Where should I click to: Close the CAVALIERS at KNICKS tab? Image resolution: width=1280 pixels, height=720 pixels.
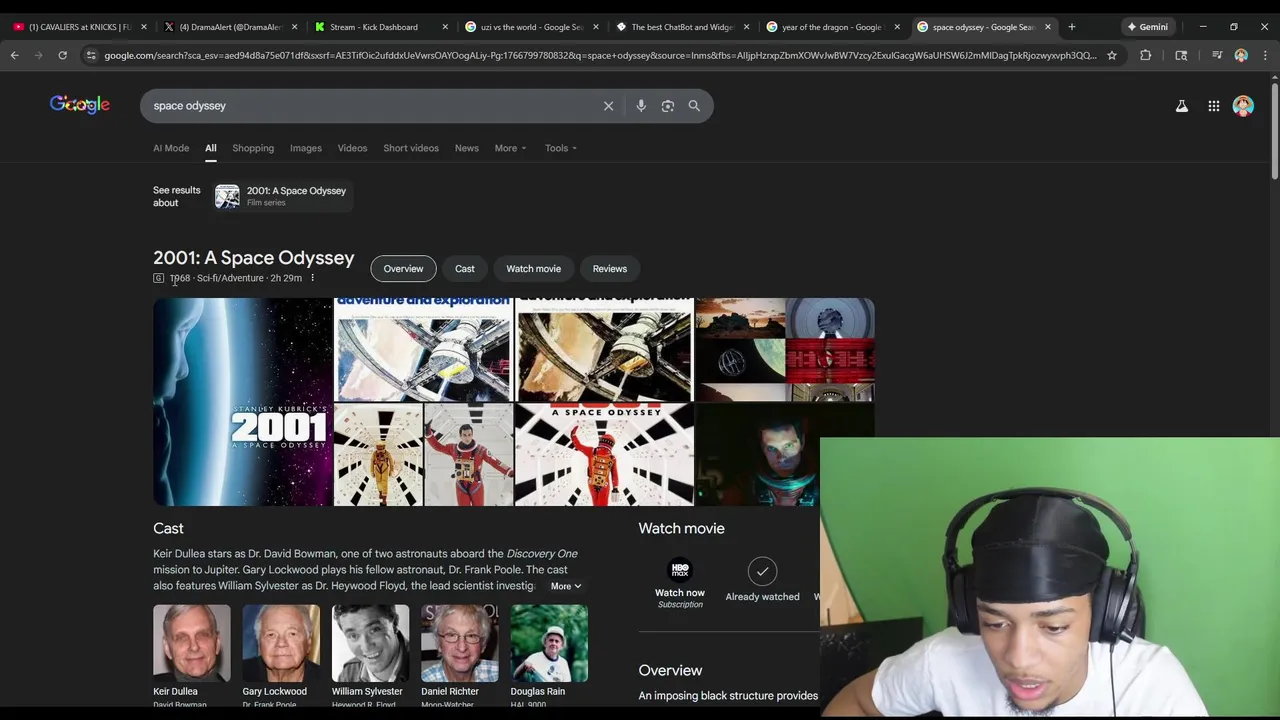[144, 27]
